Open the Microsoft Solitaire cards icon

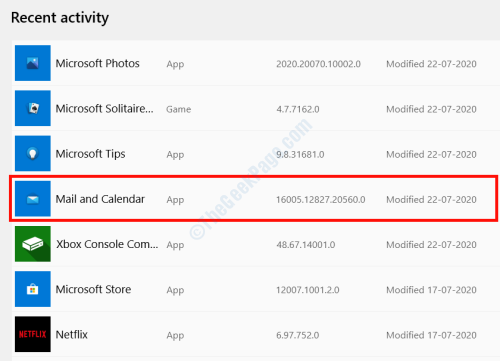[x=33, y=108]
